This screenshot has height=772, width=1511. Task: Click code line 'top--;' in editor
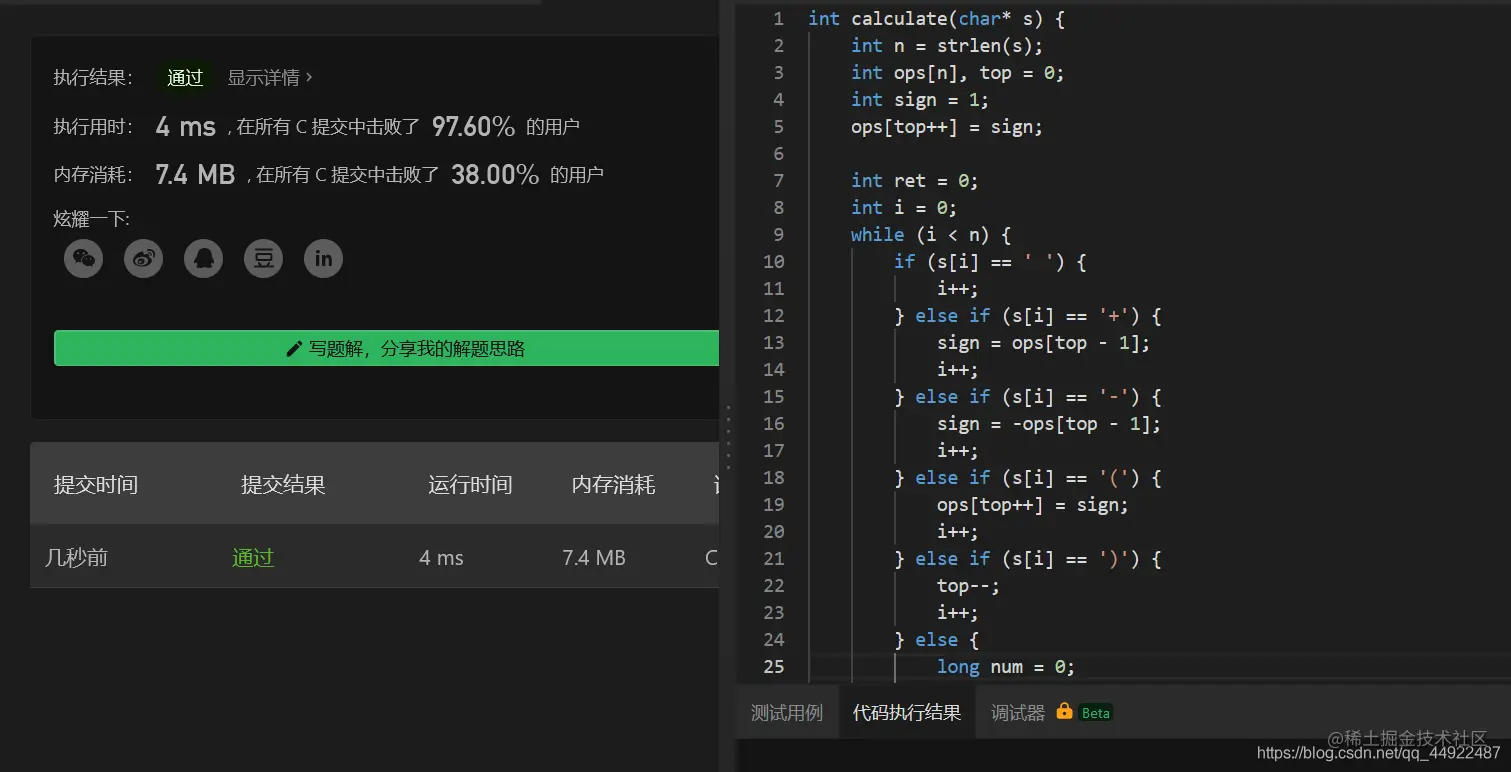pos(968,585)
